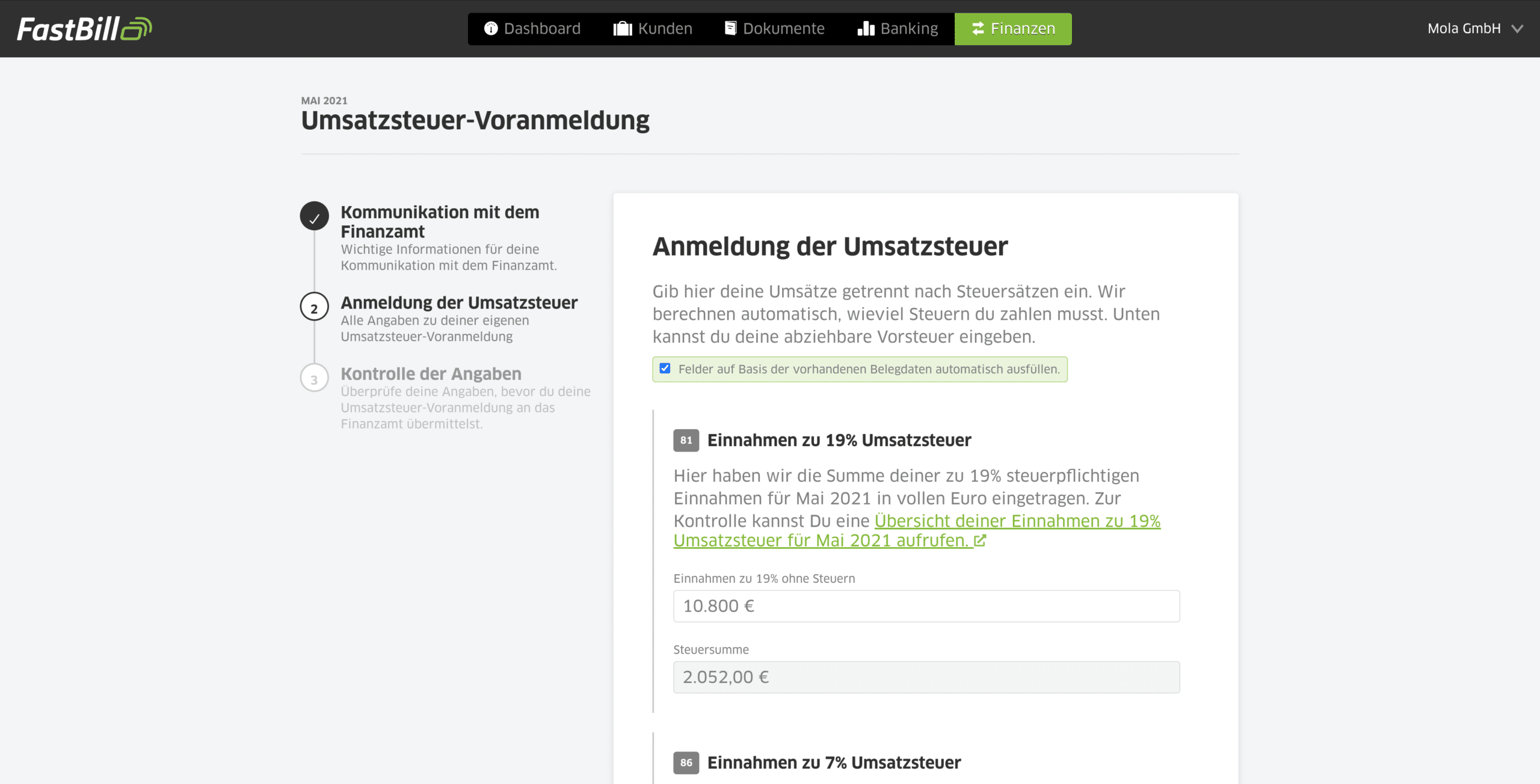The height and width of the screenshot is (784, 1540).
Task: Click the field number 86 badge
Action: (x=686, y=762)
